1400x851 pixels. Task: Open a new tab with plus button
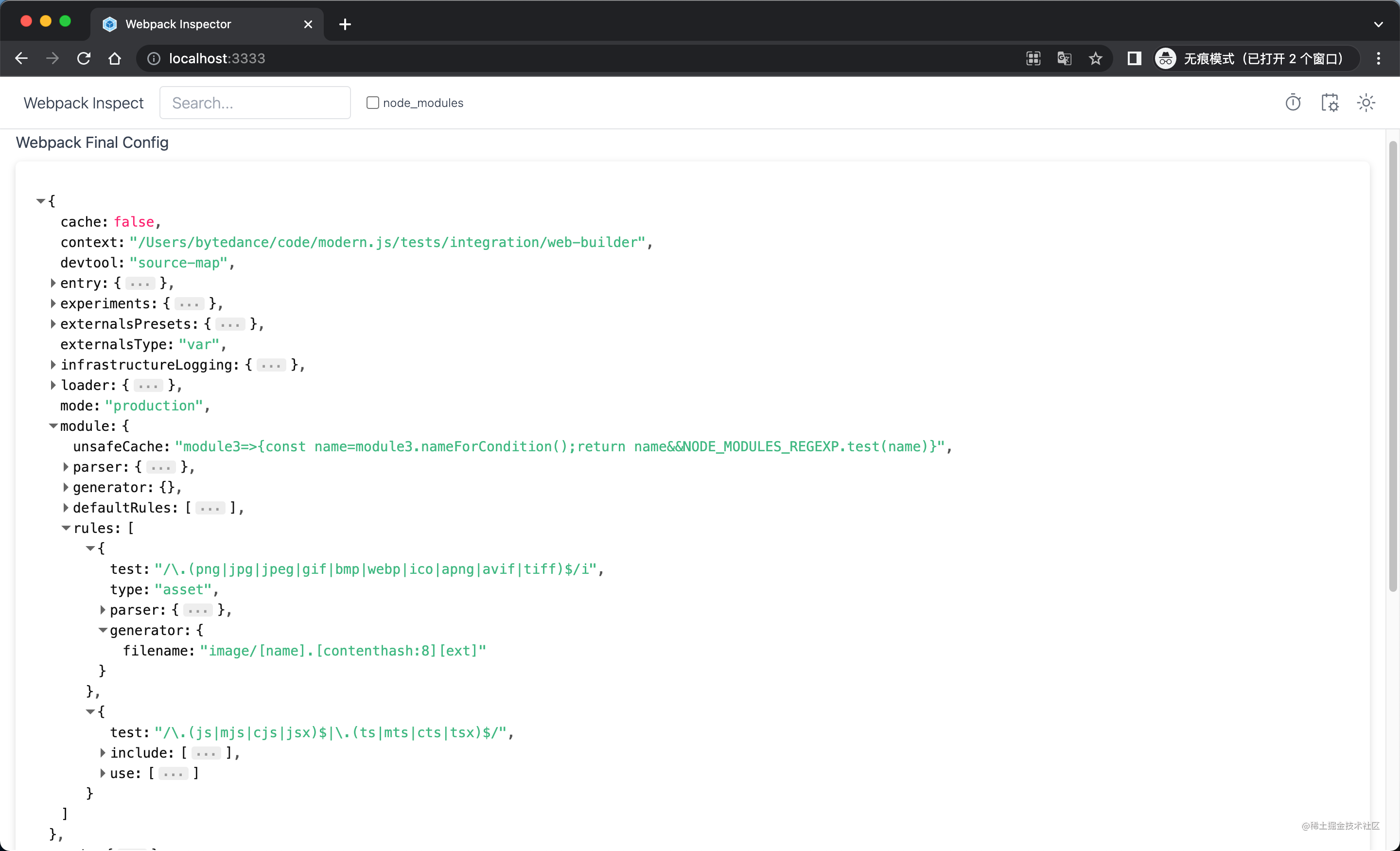click(x=345, y=24)
